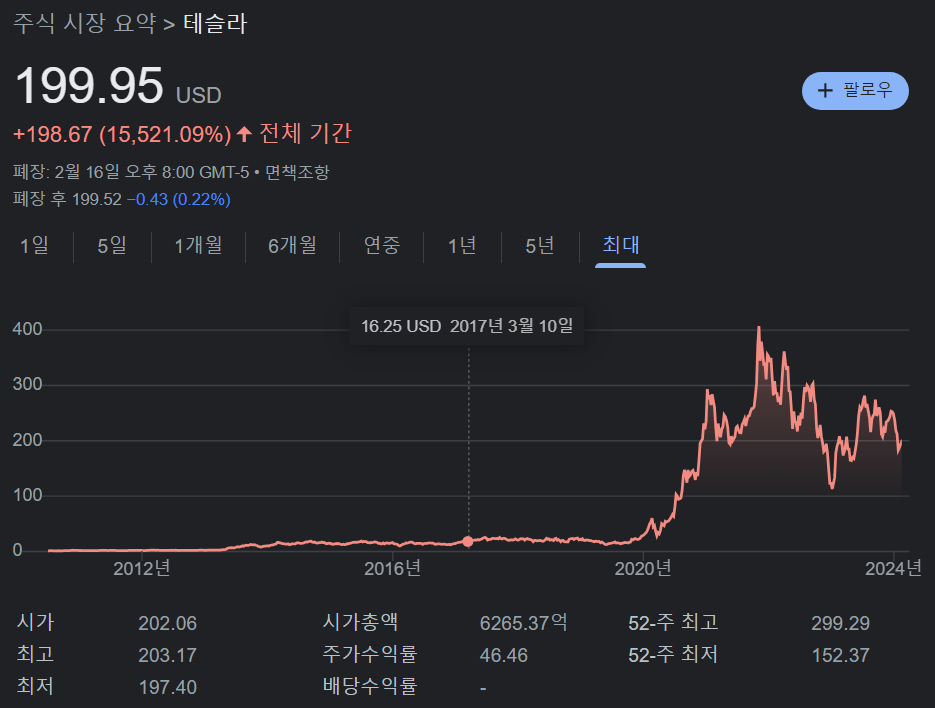Click the 시가 value 202.06

point(168,623)
